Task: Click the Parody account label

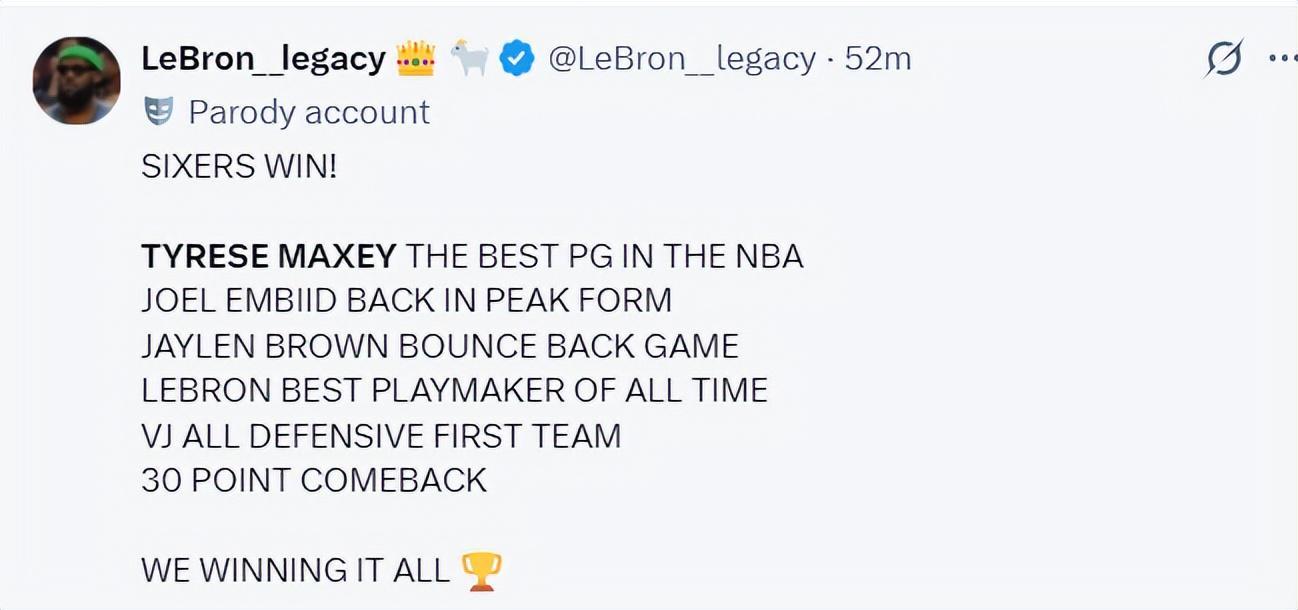Action: [x=309, y=112]
